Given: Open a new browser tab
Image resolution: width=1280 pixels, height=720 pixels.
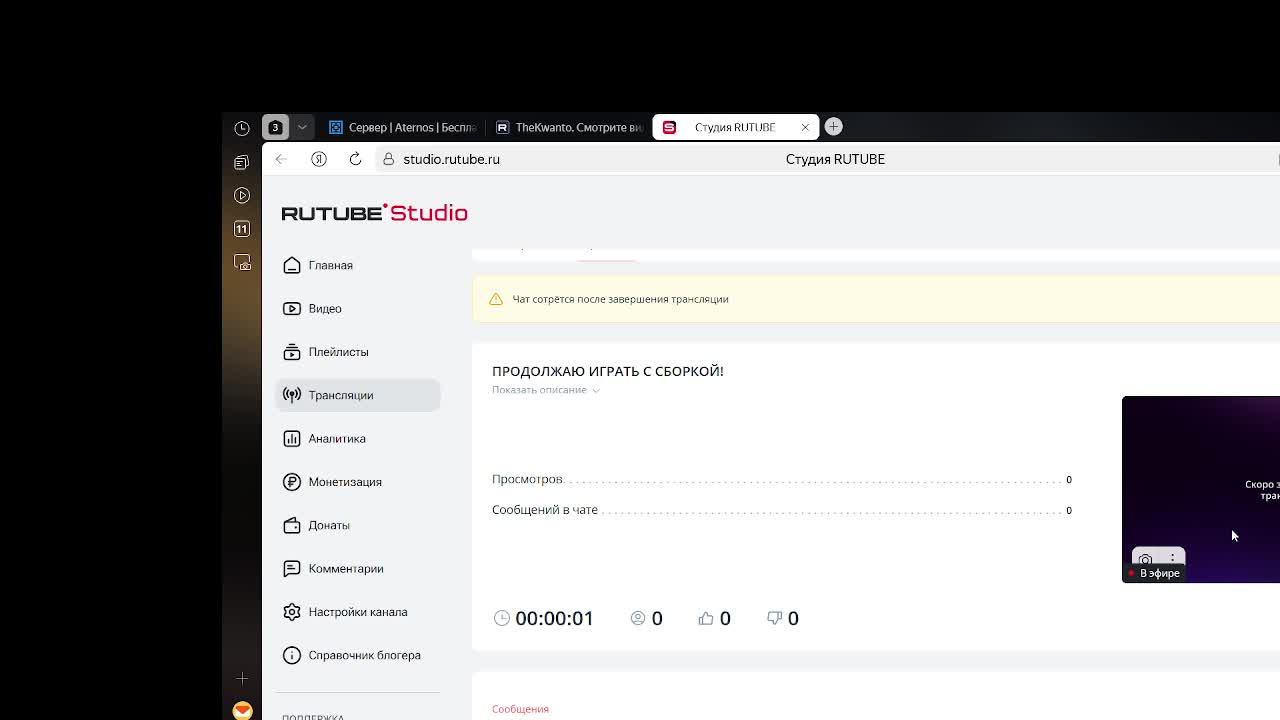Looking at the screenshot, I should click(x=833, y=126).
